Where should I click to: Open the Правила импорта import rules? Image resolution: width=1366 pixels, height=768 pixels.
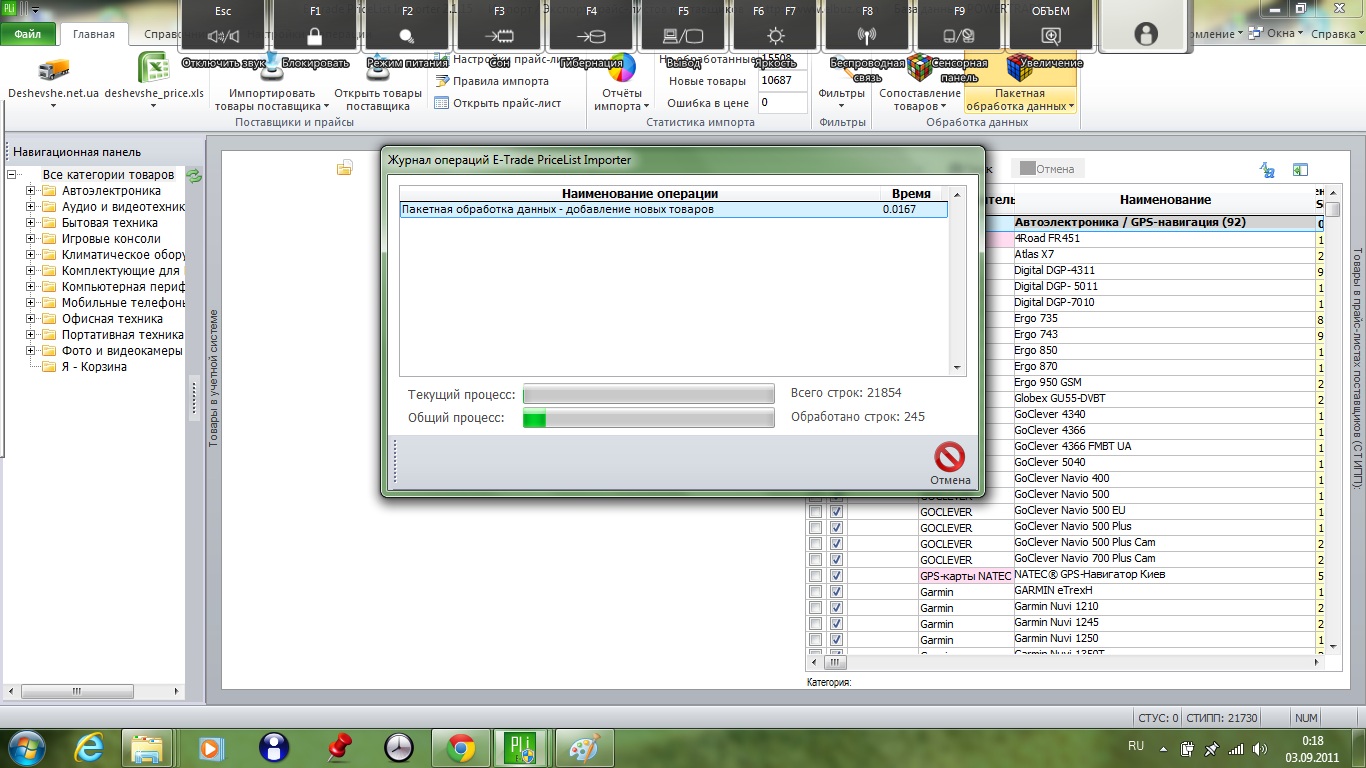point(500,81)
